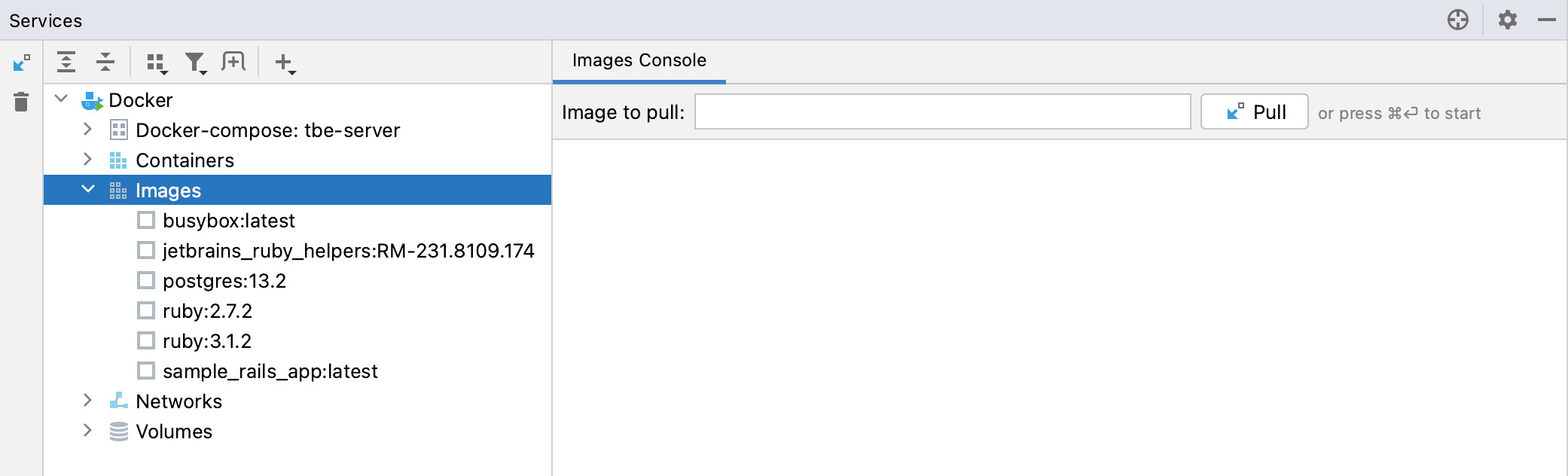The height and width of the screenshot is (476, 1568).
Task: Open the Add Service plus icon
Action: 285,62
